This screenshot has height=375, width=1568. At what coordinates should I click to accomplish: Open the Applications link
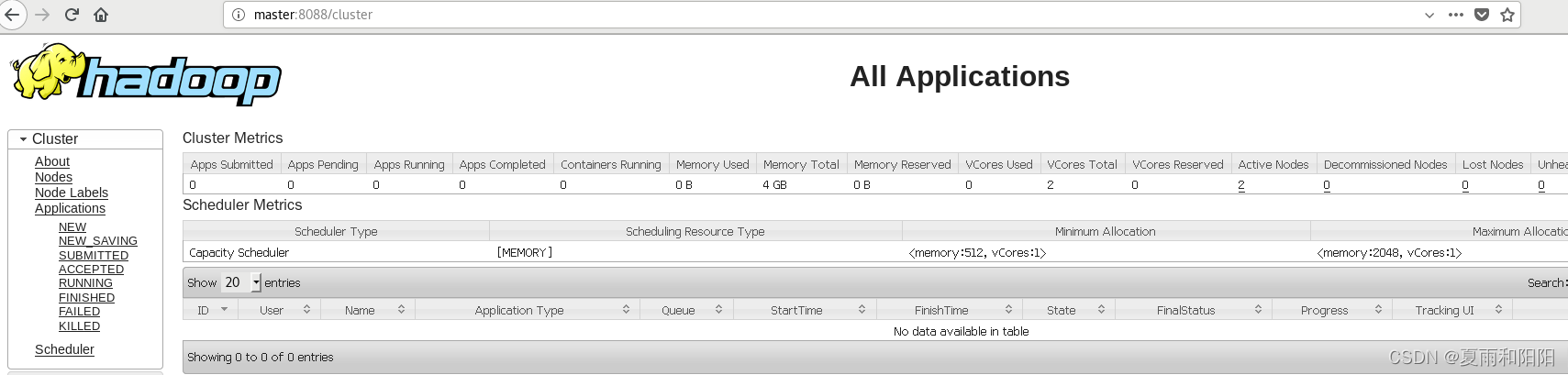[x=70, y=208]
